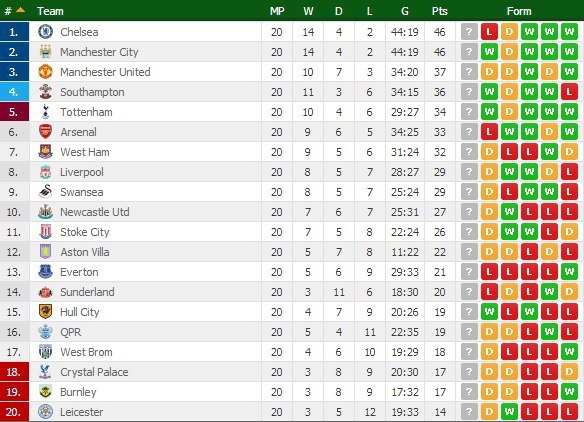Click the Hull City tiger crest
This screenshot has width=584, height=422.
tap(45, 311)
